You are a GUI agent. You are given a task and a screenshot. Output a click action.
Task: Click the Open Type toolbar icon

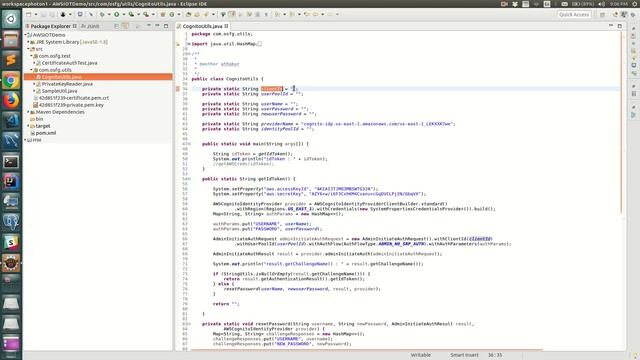pos(188,14)
